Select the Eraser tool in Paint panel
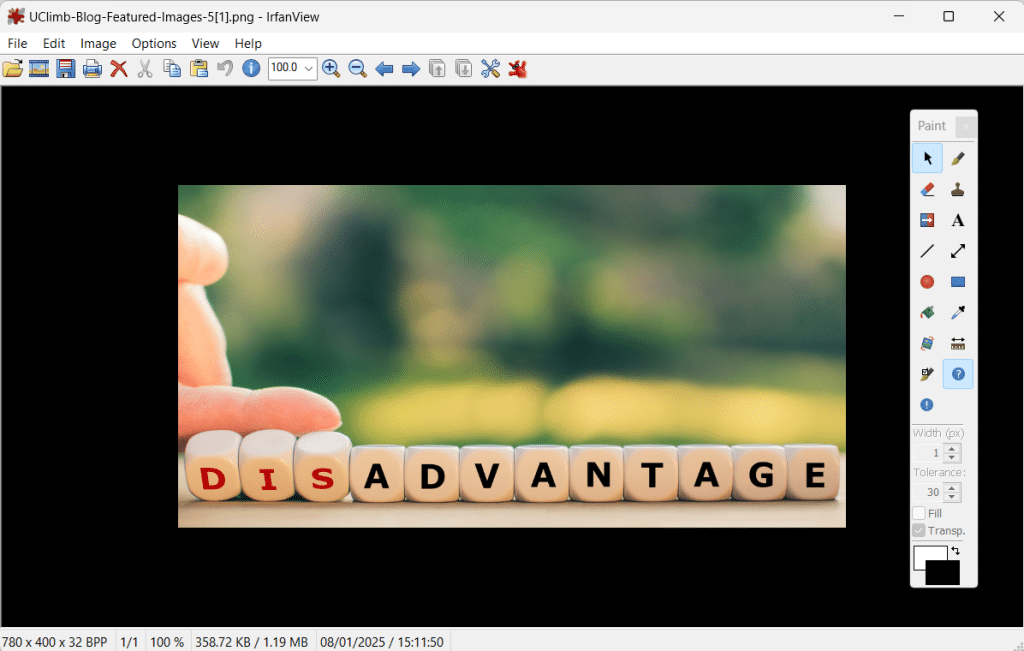This screenshot has height=651, width=1024. (926, 188)
